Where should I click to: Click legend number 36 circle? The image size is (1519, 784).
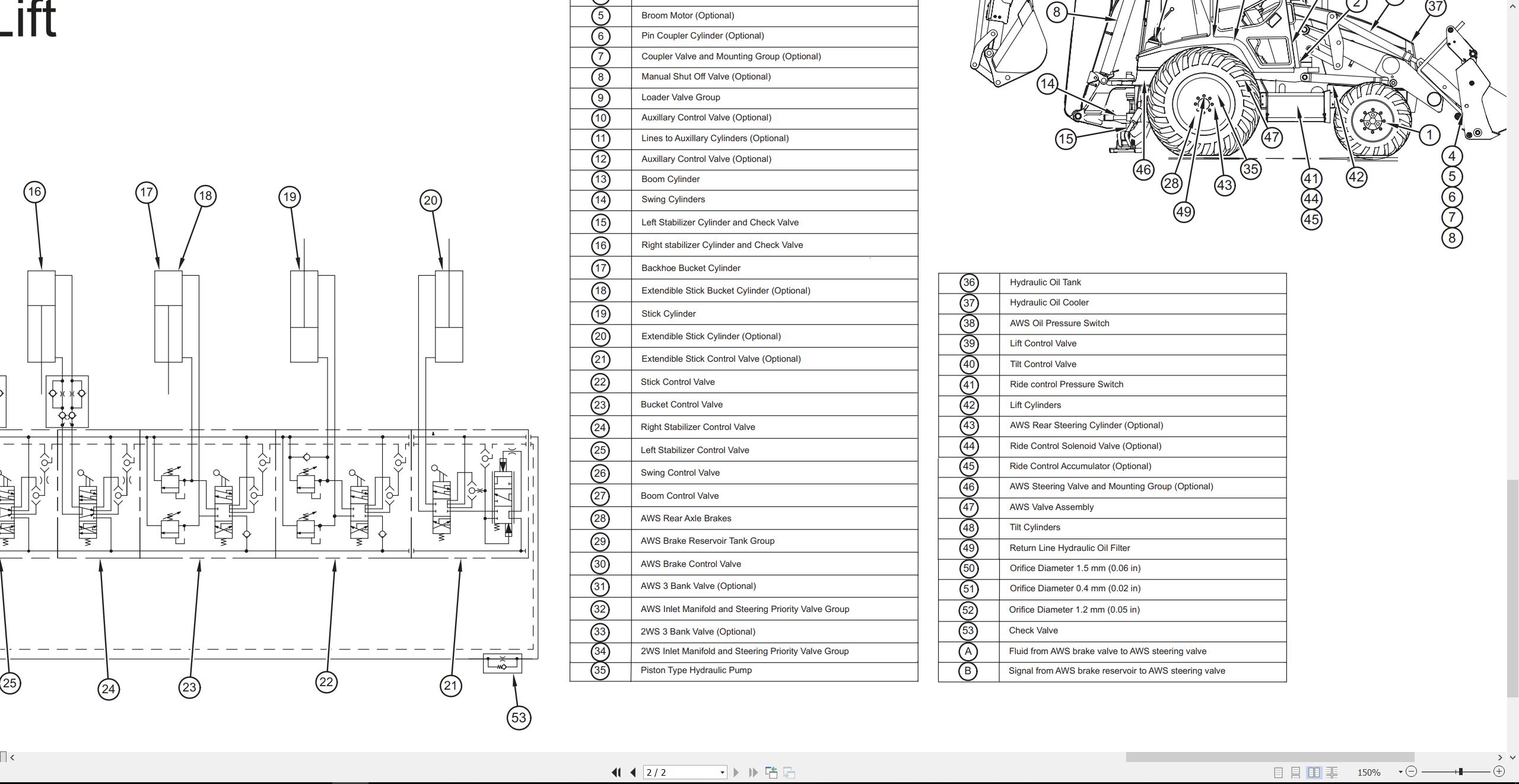(969, 283)
